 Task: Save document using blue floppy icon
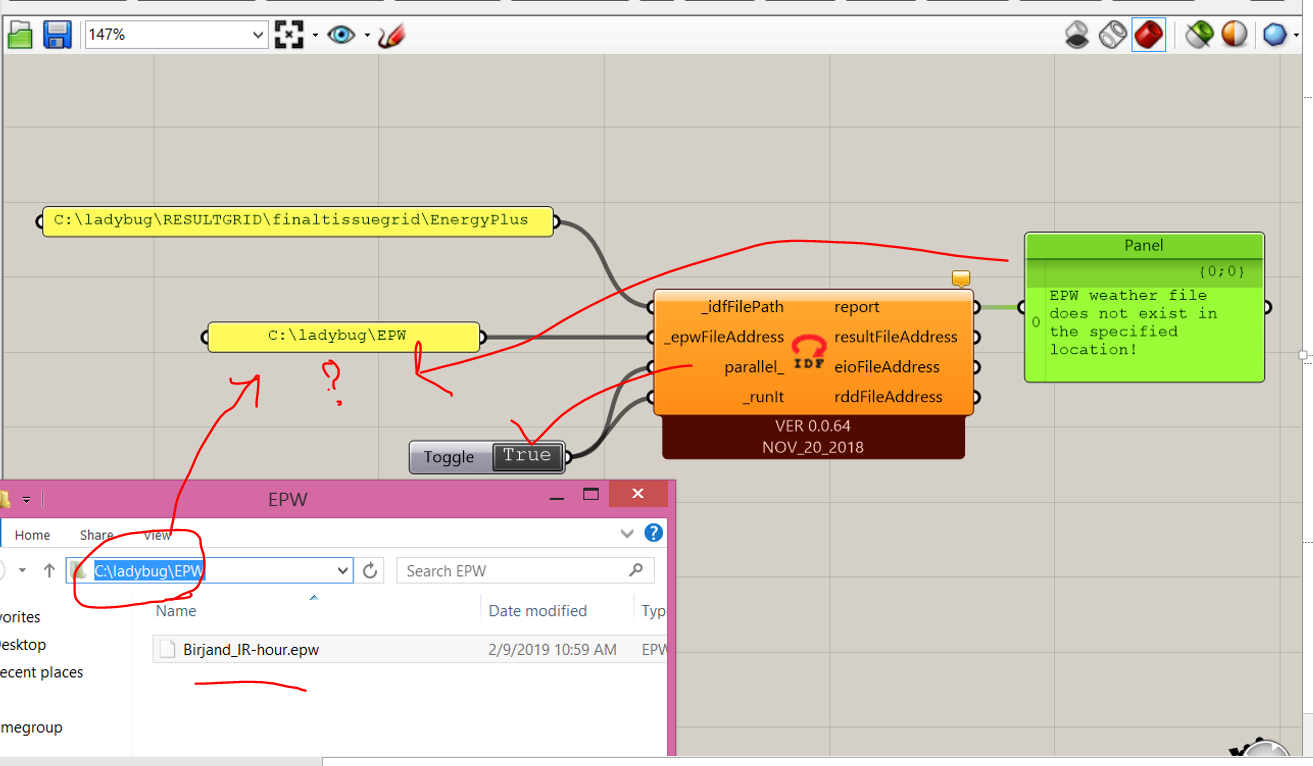[57, 35]
